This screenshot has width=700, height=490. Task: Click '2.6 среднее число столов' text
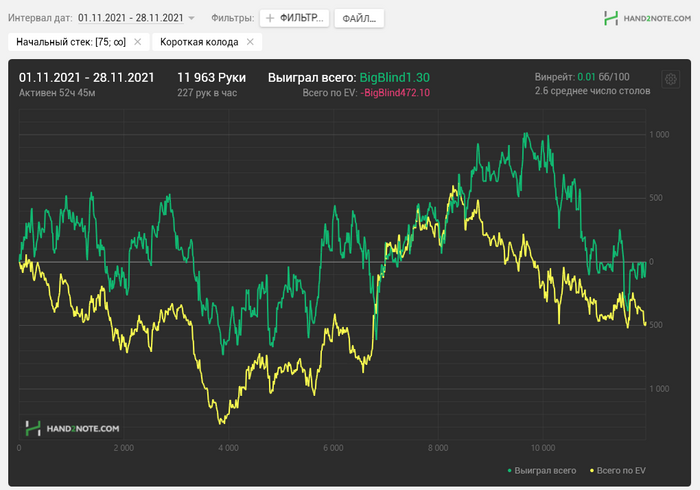point(592,91)
